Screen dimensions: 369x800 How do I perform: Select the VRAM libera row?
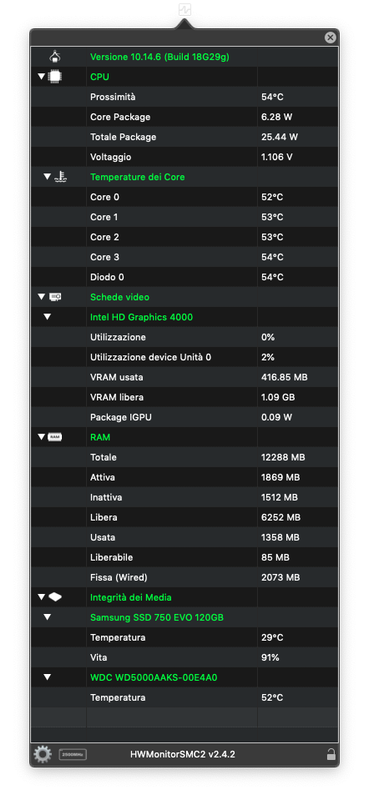click(x=185, y=397)
